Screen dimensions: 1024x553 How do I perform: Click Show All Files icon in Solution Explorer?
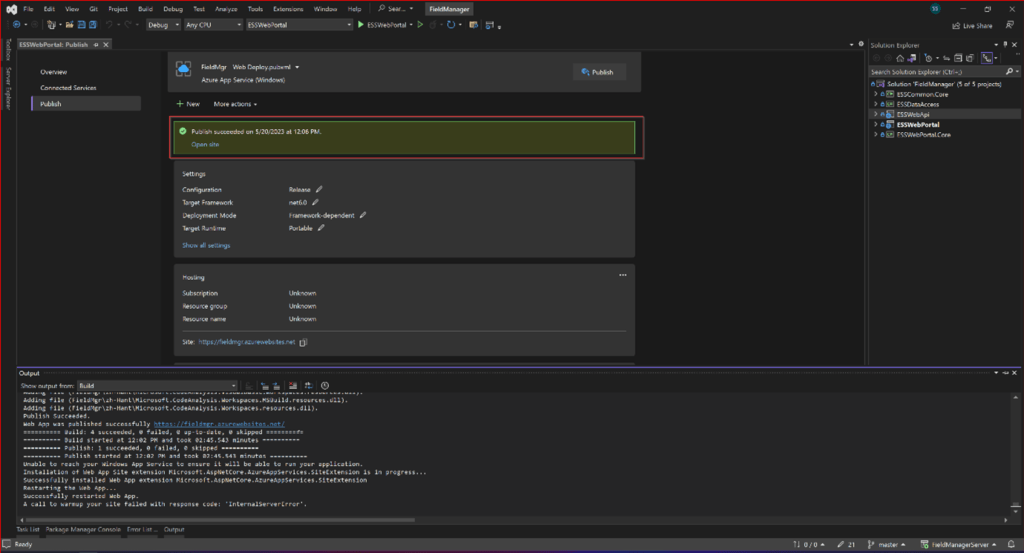tap(970, 58)
